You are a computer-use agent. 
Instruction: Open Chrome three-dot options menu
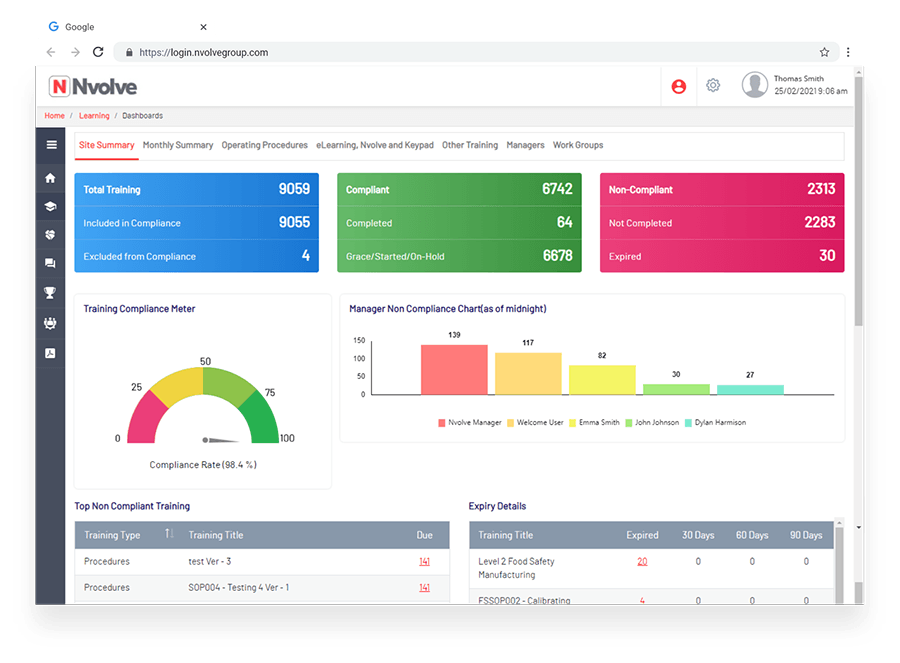[x=848, y=52]
